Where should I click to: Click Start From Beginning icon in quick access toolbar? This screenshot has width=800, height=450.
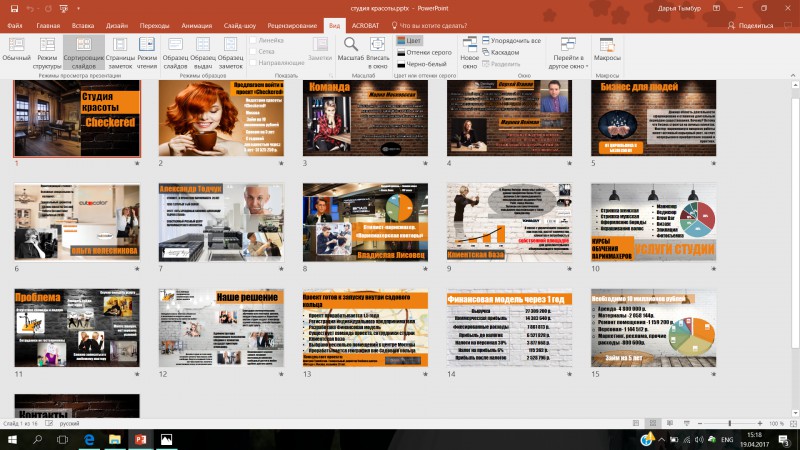pyautogui.click(x=64, y=8)
